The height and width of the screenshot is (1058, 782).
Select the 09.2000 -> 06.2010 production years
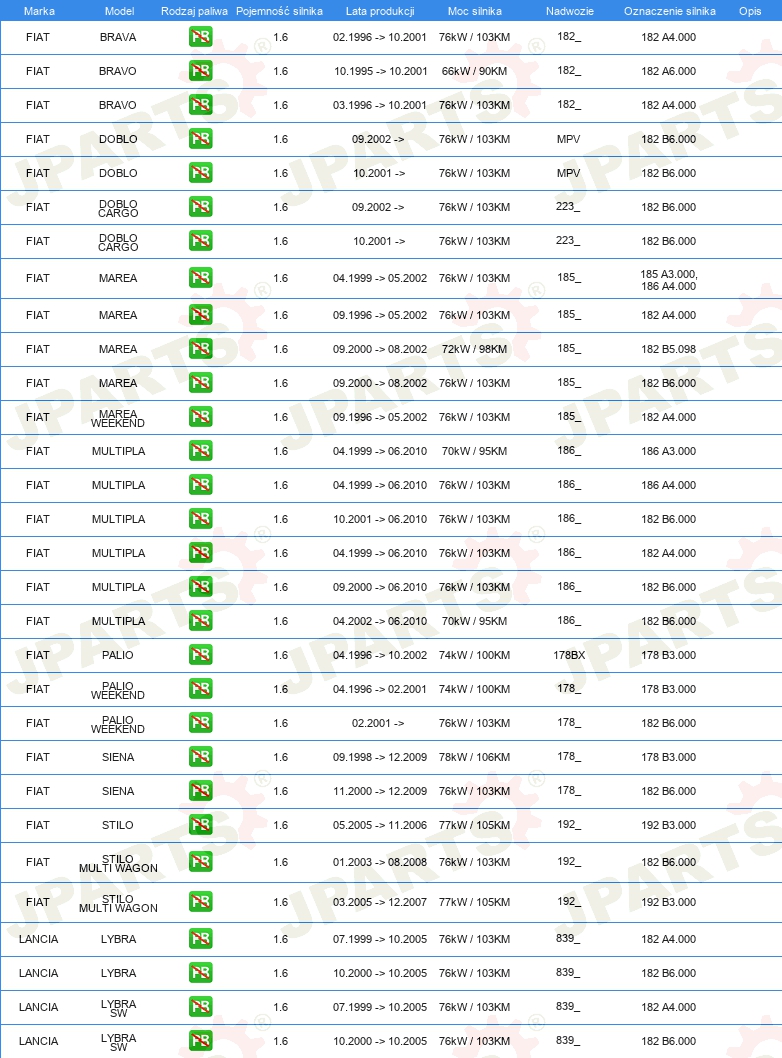(x=380, y=587)
